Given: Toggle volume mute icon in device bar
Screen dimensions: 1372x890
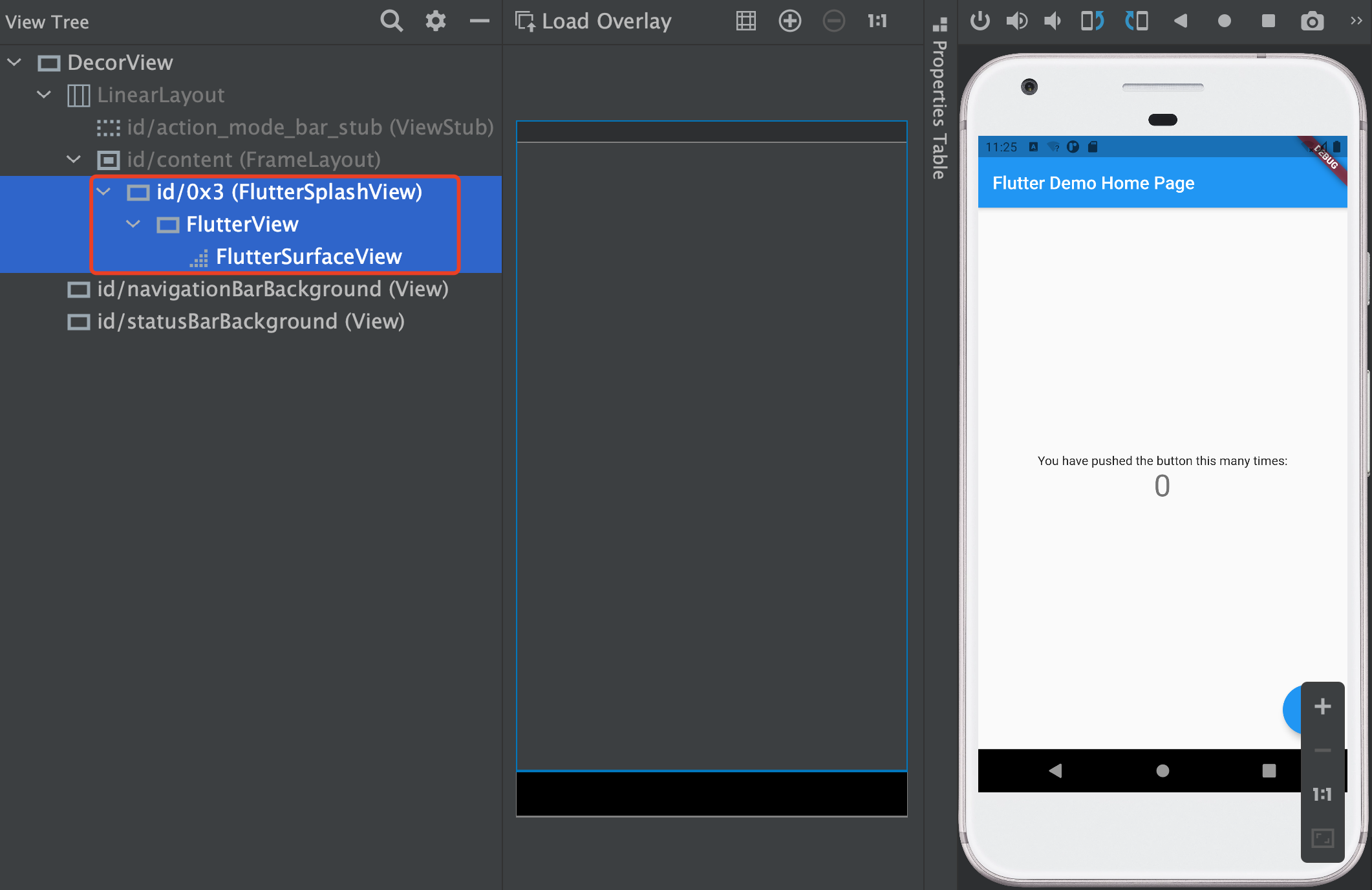Looking at the screenshot, I should (x=1054, y=20).
